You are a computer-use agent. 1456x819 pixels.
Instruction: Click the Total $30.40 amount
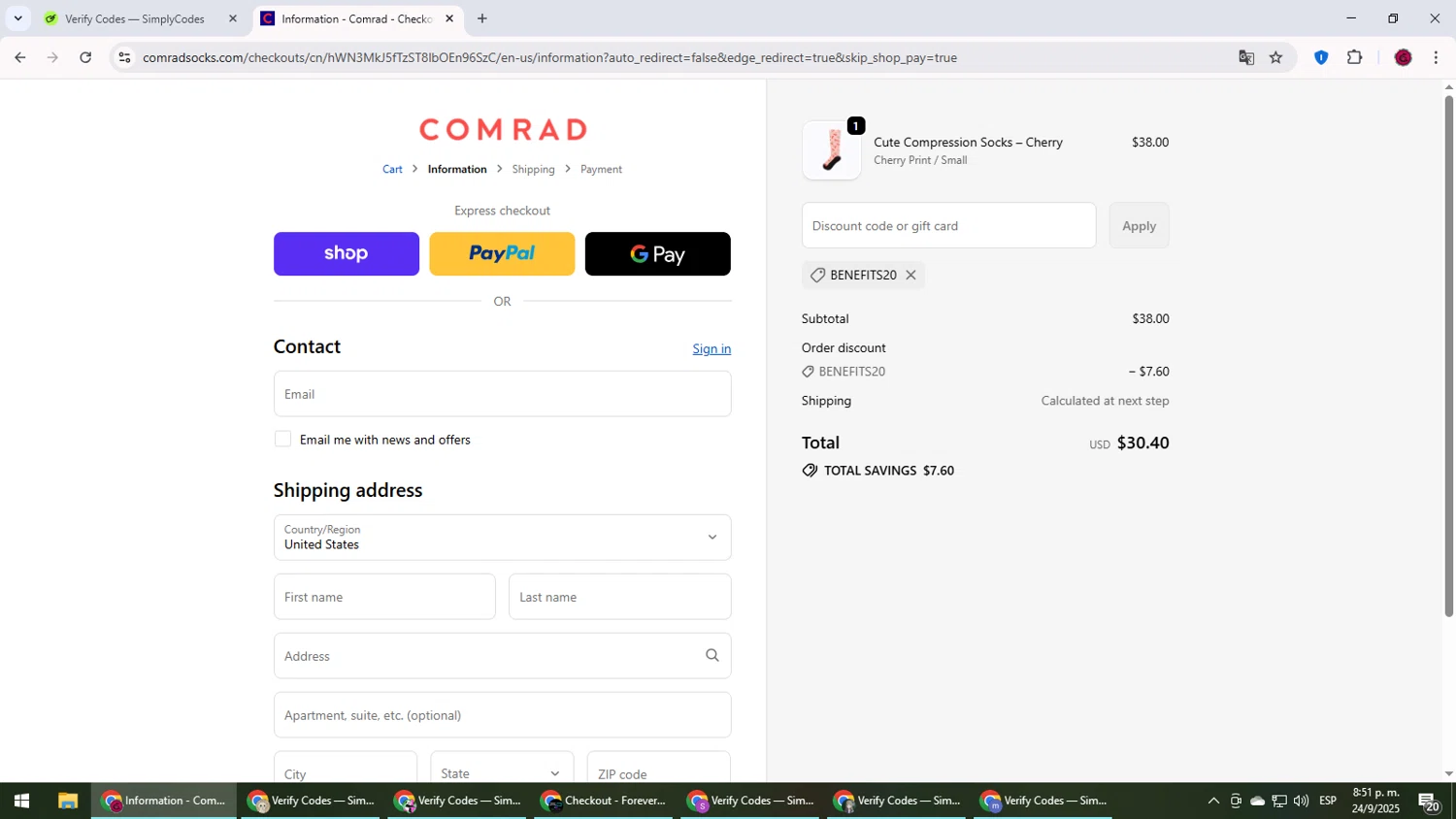pos(1142,443)
